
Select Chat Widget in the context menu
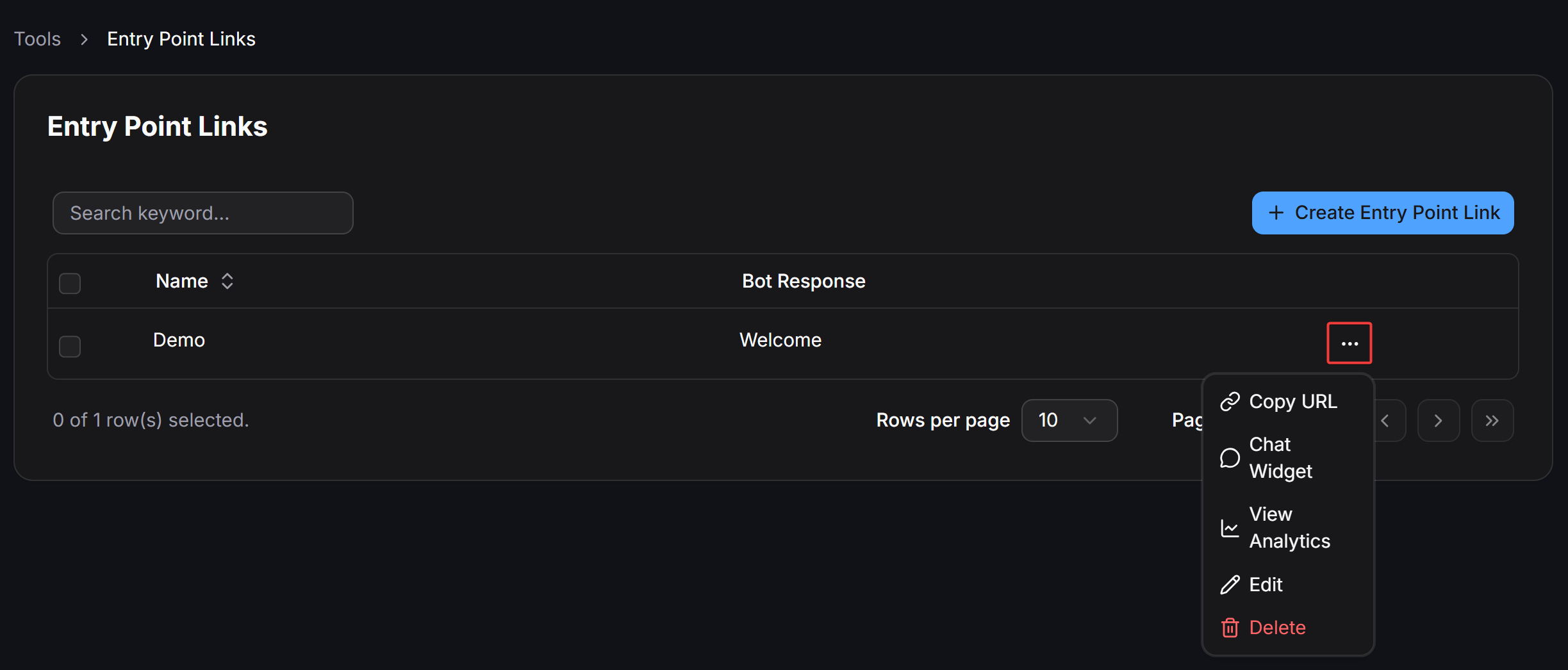(x=1288, y=458)
